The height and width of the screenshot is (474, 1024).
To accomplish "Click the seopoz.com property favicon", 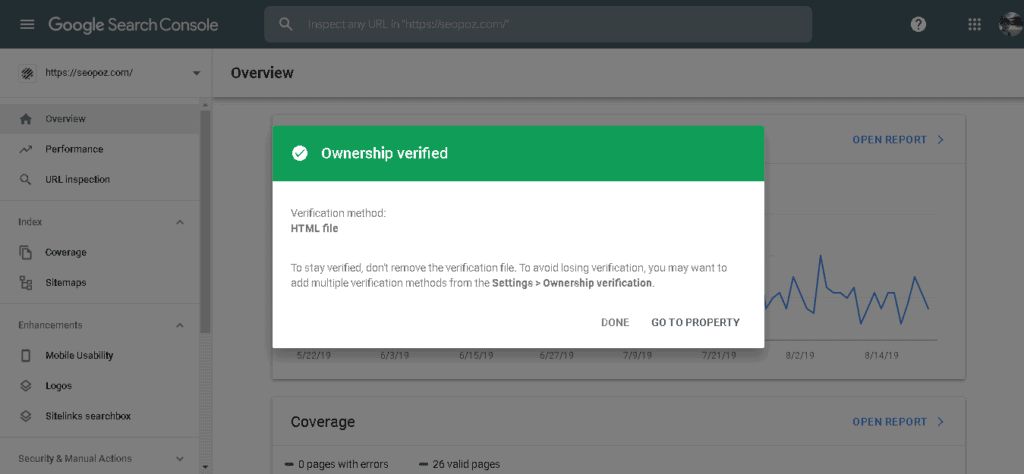I will [27, 73].
